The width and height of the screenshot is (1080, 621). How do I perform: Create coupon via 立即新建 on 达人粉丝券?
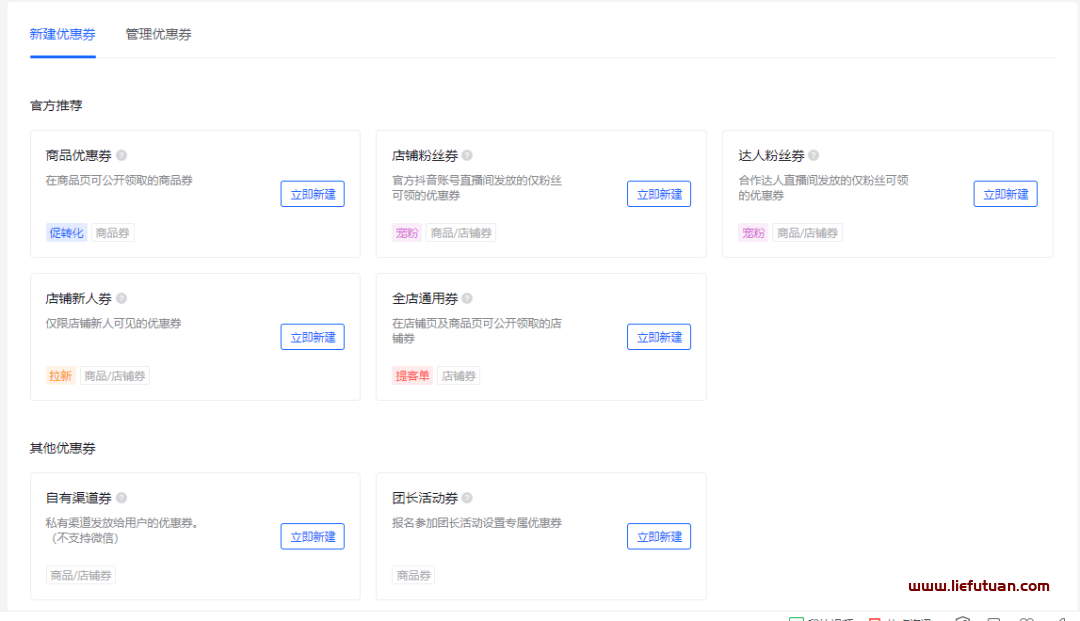click(1005, 194)
